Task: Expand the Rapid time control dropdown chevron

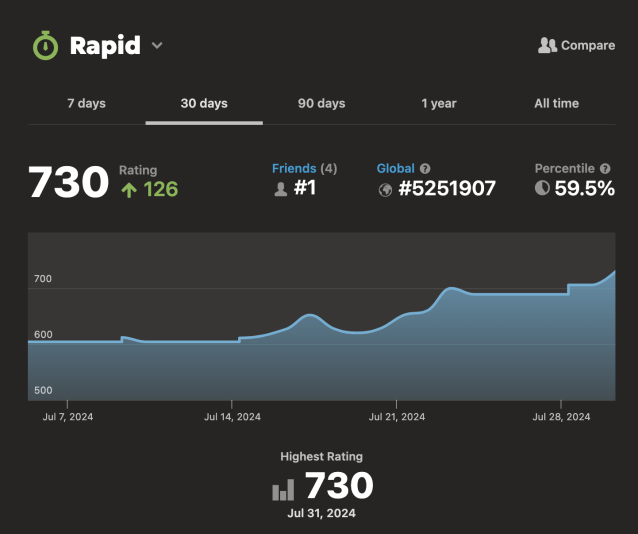Action: pyautogui.click(x=157, y=46)
